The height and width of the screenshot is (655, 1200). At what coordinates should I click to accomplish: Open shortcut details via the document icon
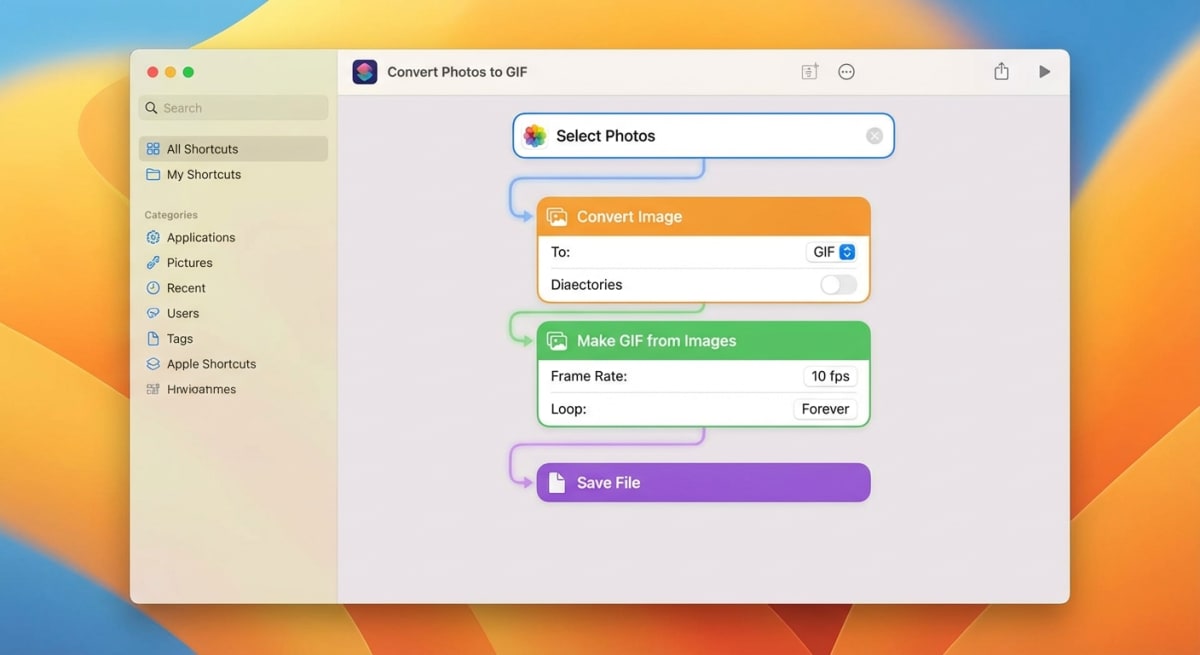tap(808, 71)
